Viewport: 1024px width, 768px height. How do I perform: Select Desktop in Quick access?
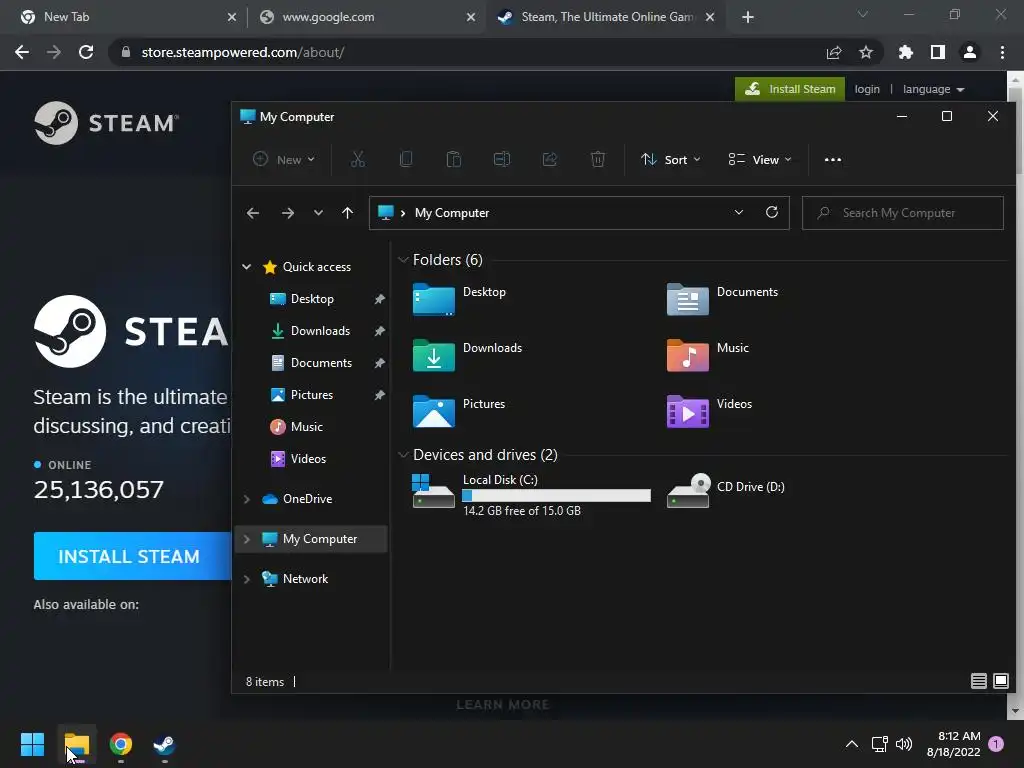[x=312, y=298]
